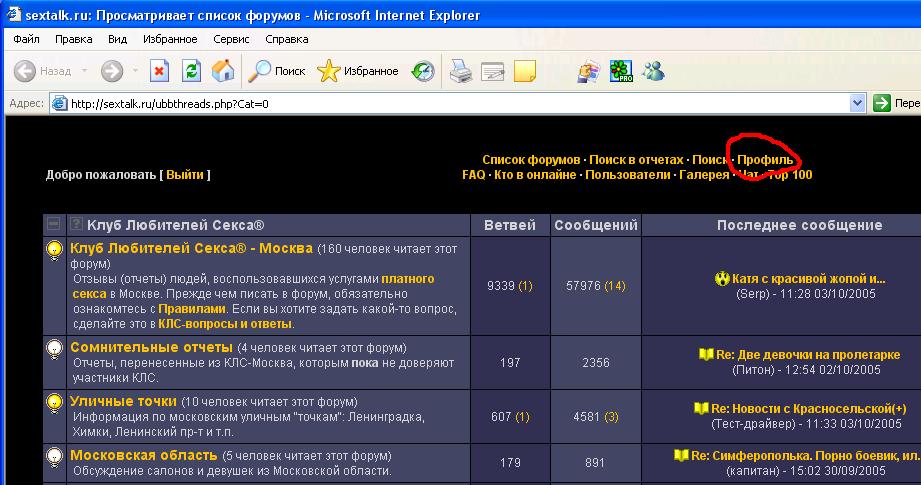Open the Search (Поиск) toolbar button

click(x=277, y=71)
